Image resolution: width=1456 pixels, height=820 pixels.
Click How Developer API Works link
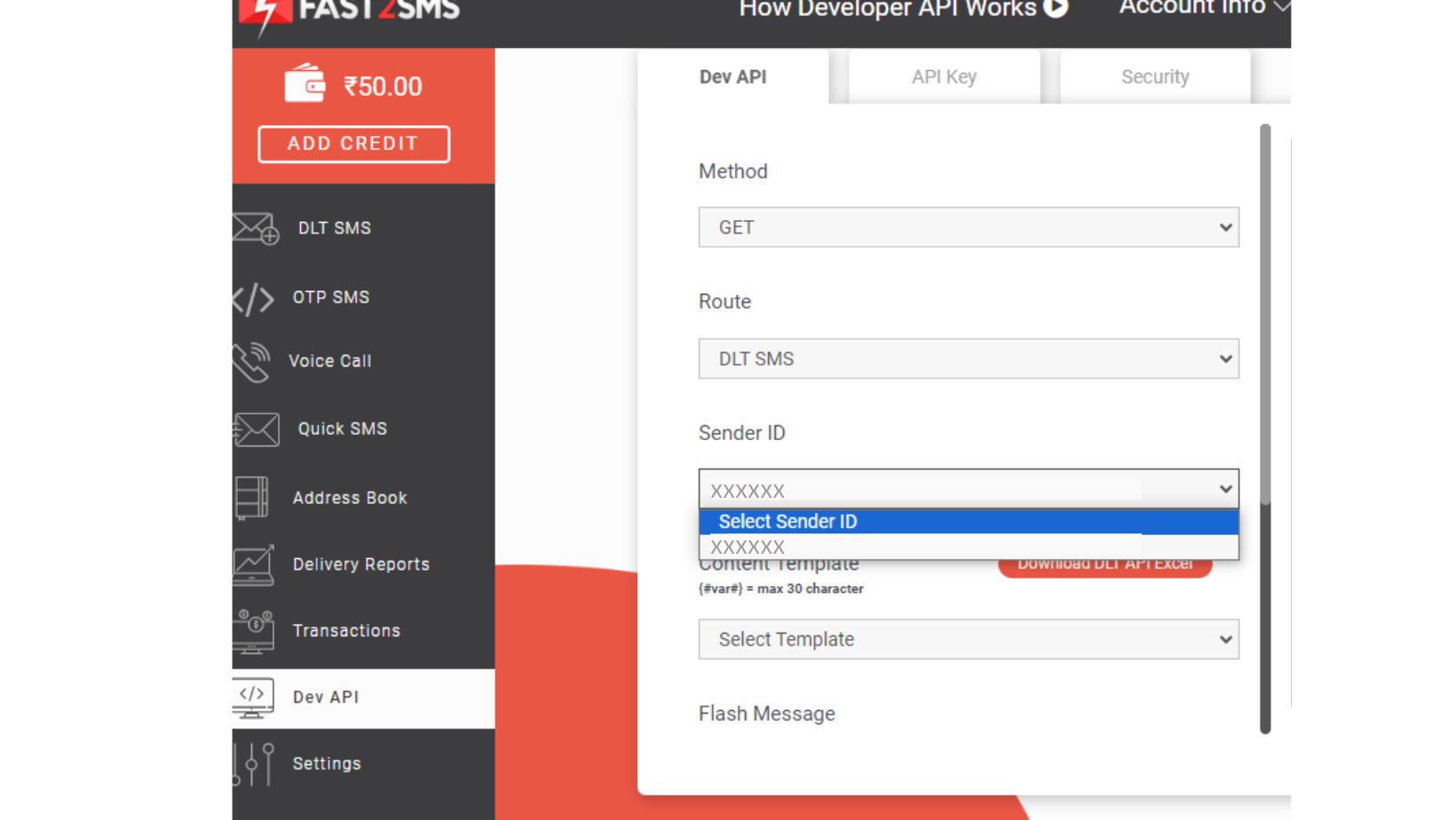click(888, 9)
